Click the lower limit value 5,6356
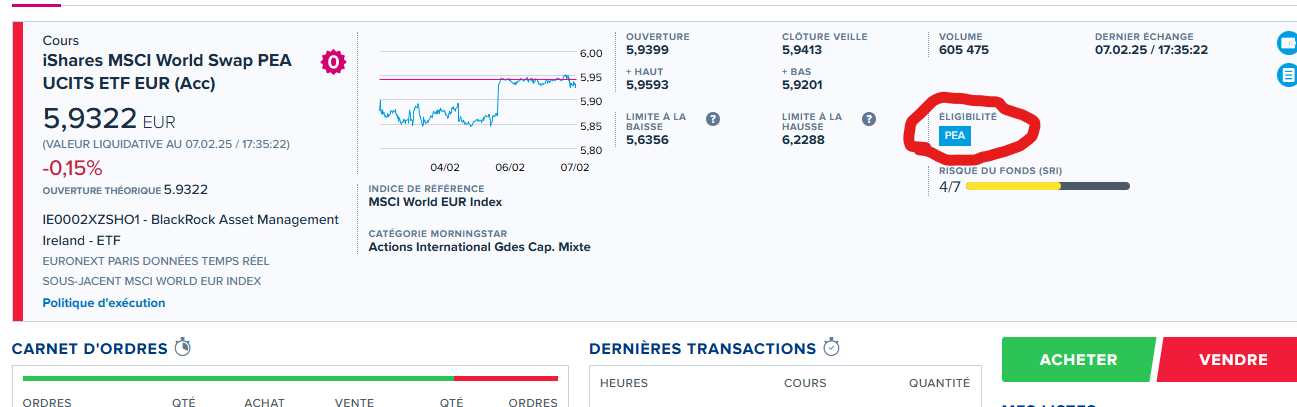Viewport: 1297px width, 407px height. (647, 140)
